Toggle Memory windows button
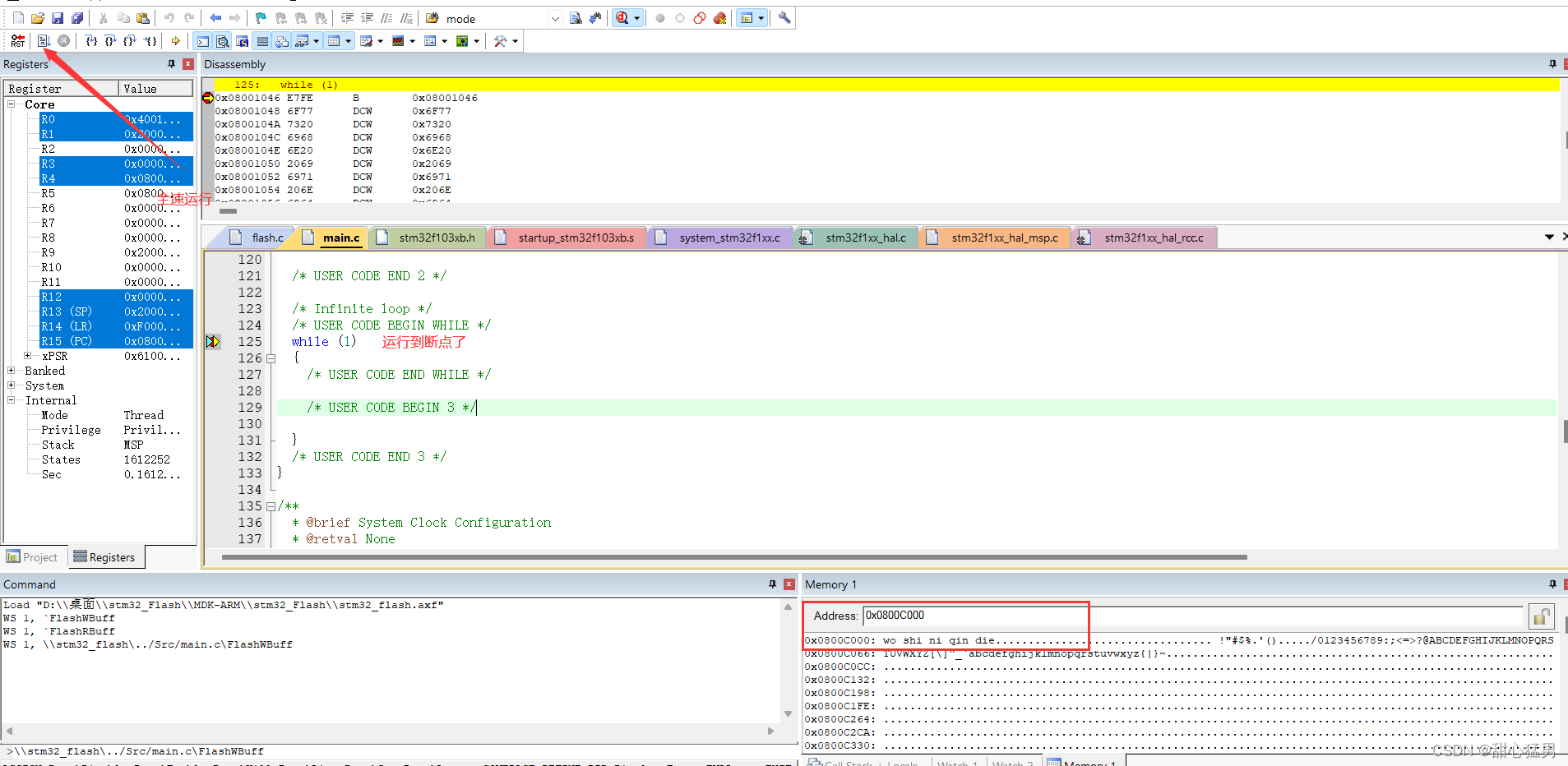The height and width of the screenshot is (766, 1568). click(334, 41)
